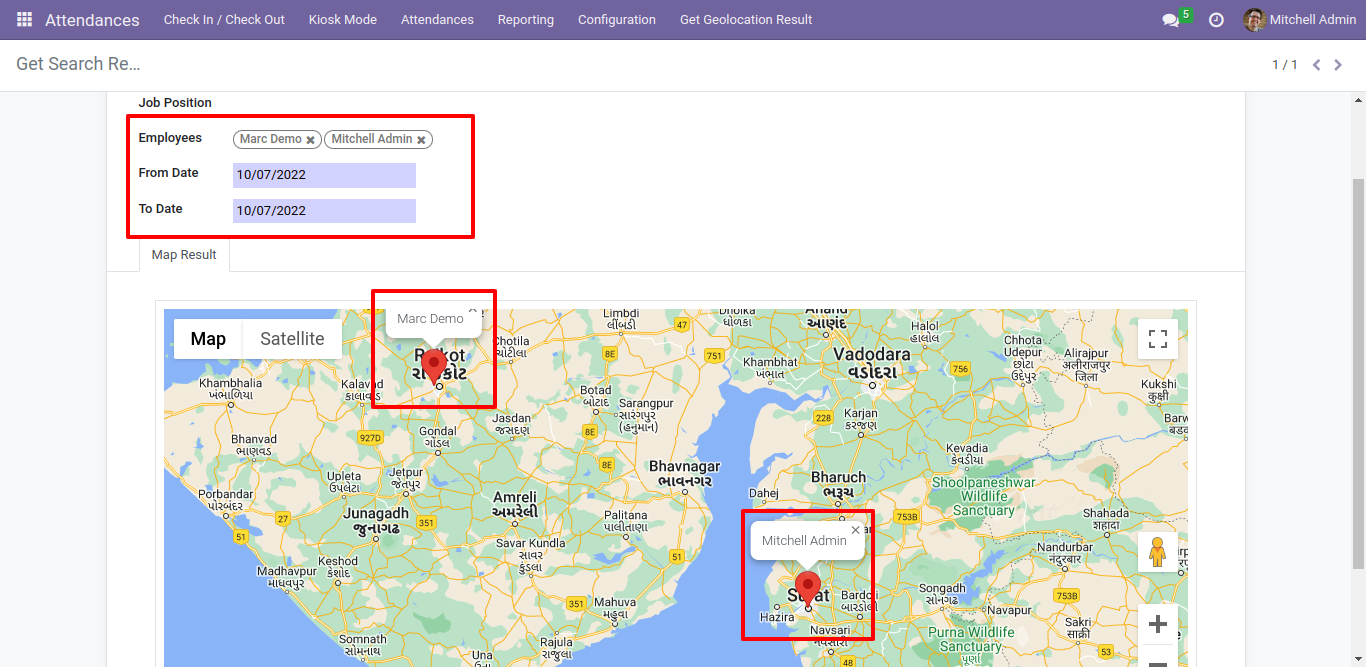Click the To Date field
Viewport: 1366px width, 667px height.
pos(324,211)
